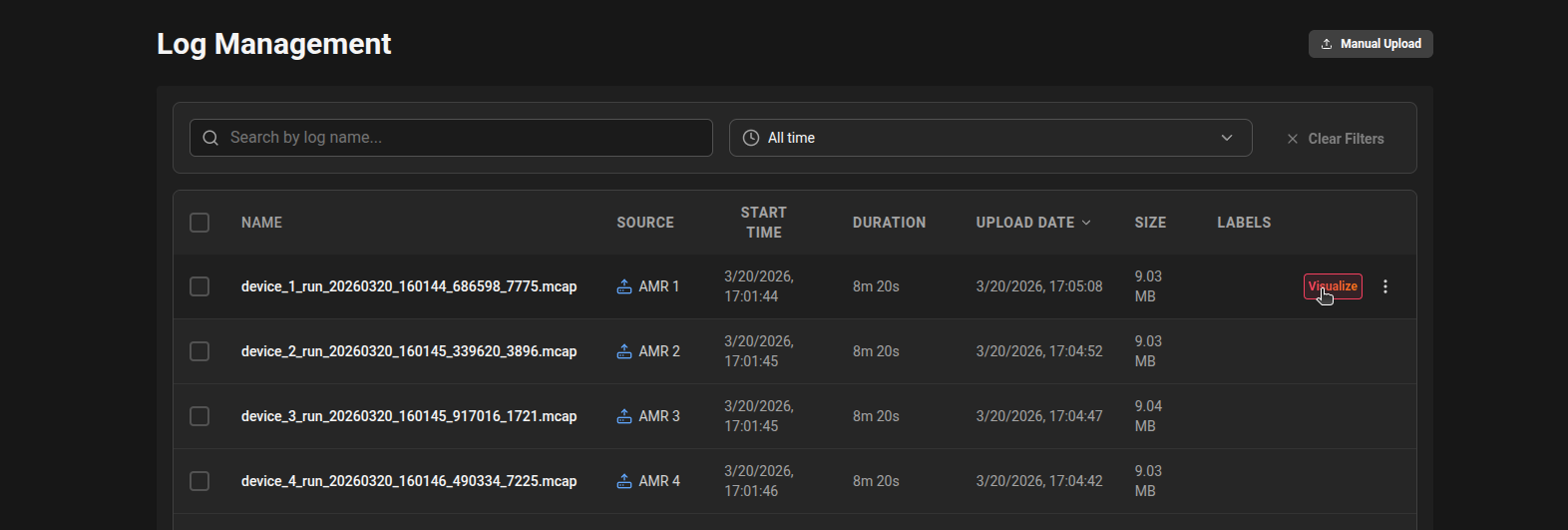This screenshot has width=1568, height=530.
Task: Check the box for device_4 log row
Action: coord(199,481)
